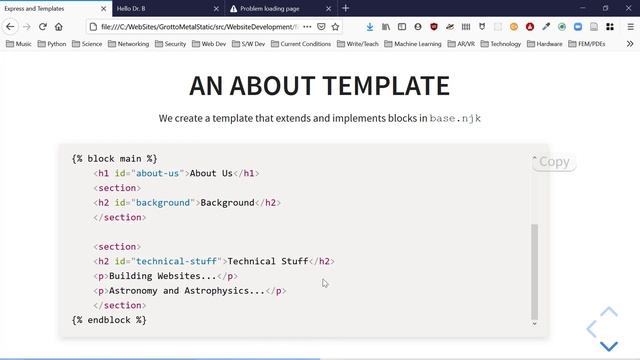Click the code scrollbar down arrow

(x=534, y=324)
